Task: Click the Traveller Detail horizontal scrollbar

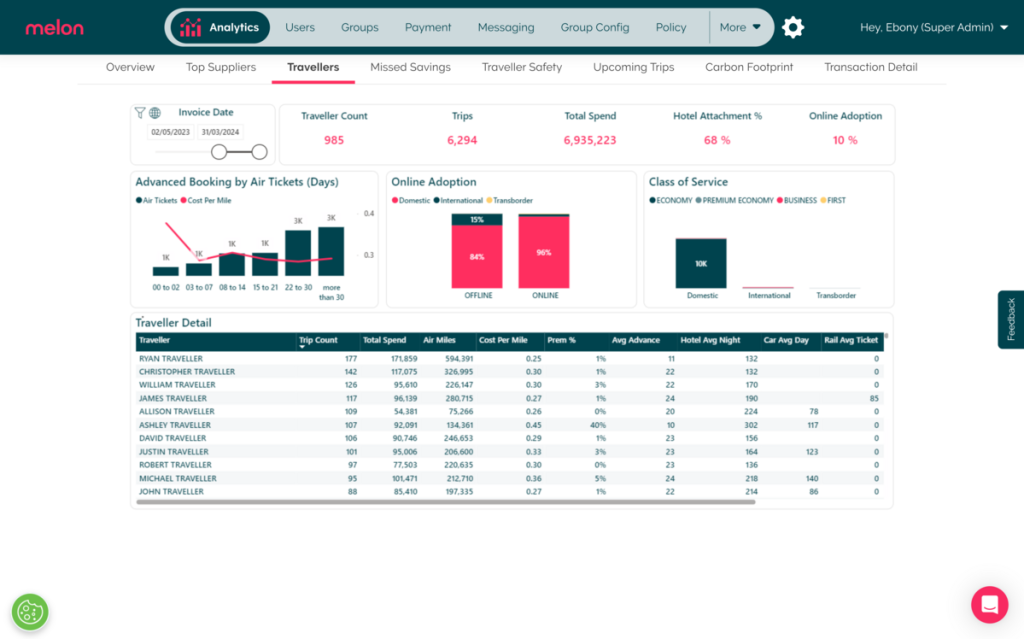Action: (445, 502)
